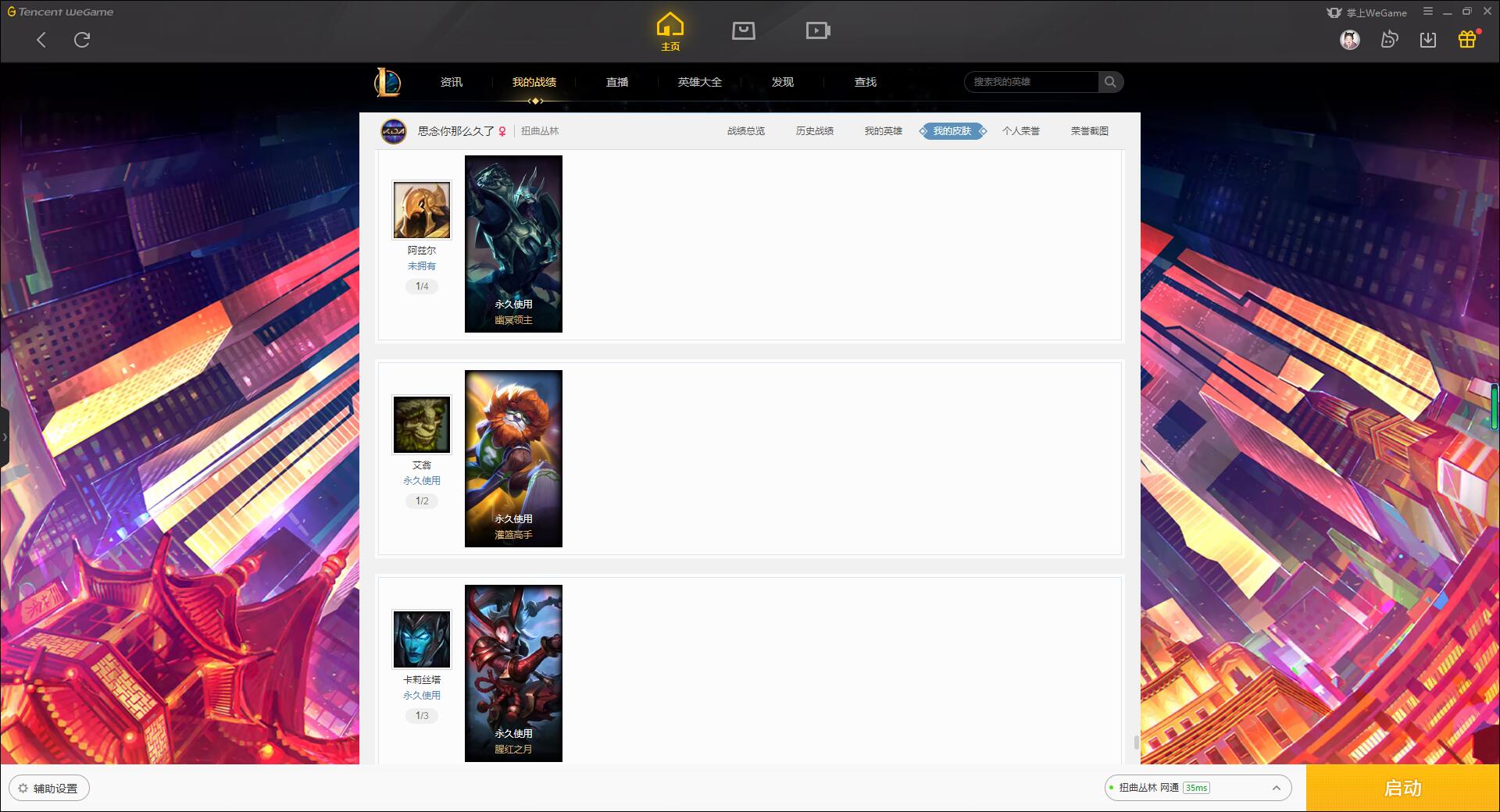Expand the left side panel arrow

pos(5,437)
